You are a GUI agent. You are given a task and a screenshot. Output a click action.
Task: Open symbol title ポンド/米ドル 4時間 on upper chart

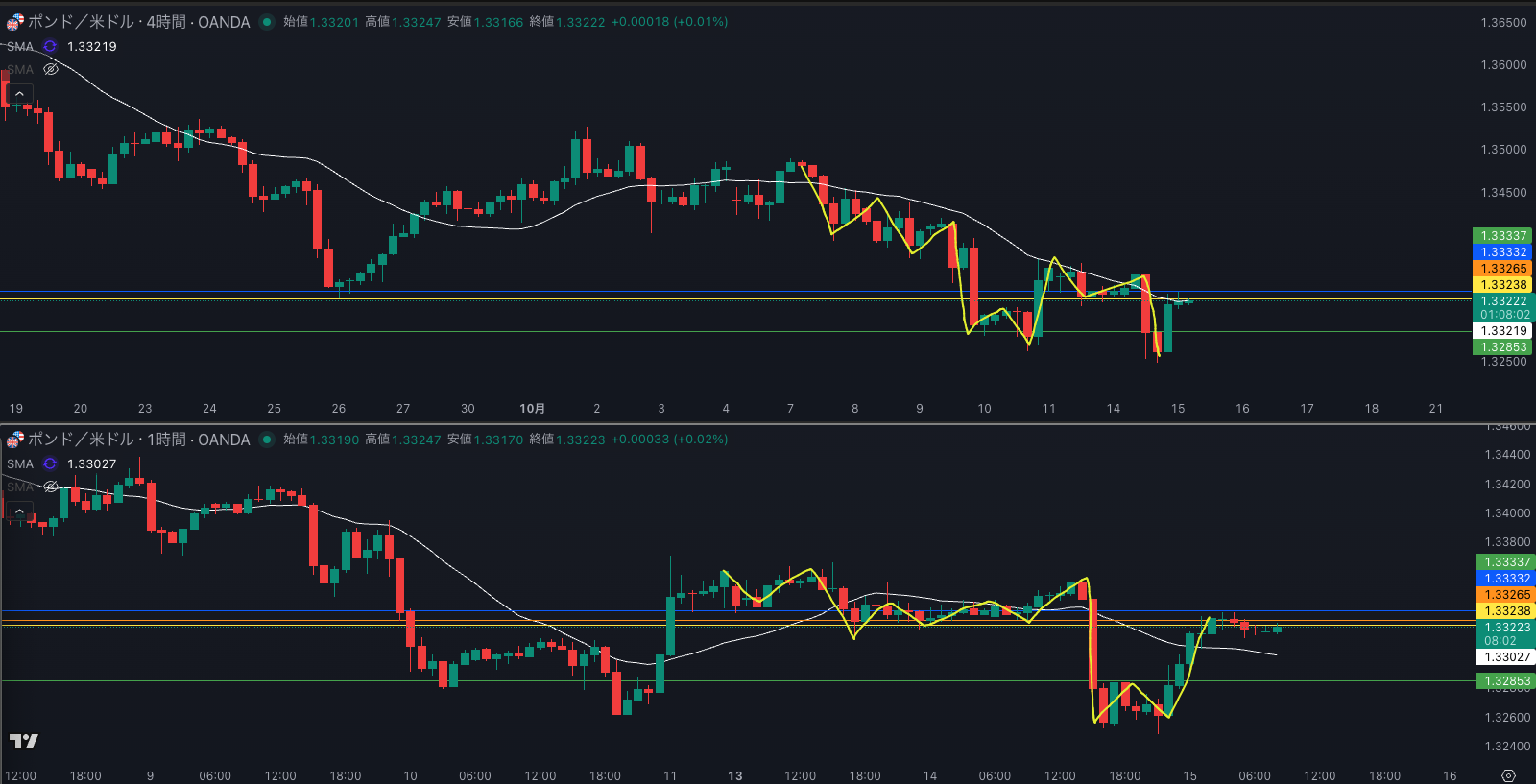[x=139, y=22]
